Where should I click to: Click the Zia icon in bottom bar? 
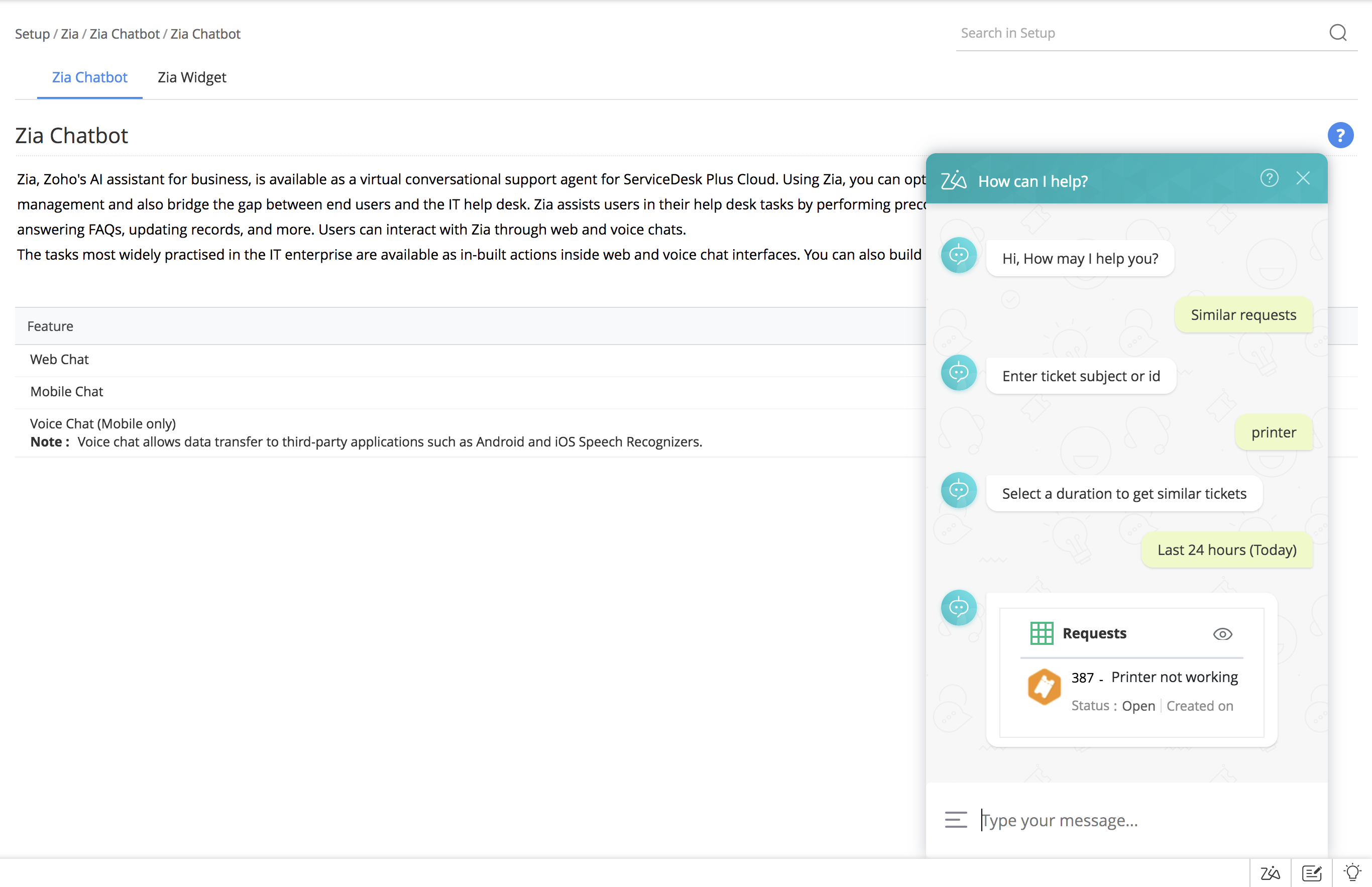[x=1270, y=873]
